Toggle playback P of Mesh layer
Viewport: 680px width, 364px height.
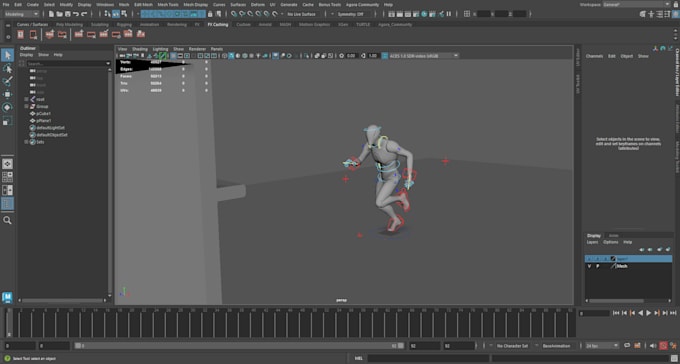[x=598, y=266]
